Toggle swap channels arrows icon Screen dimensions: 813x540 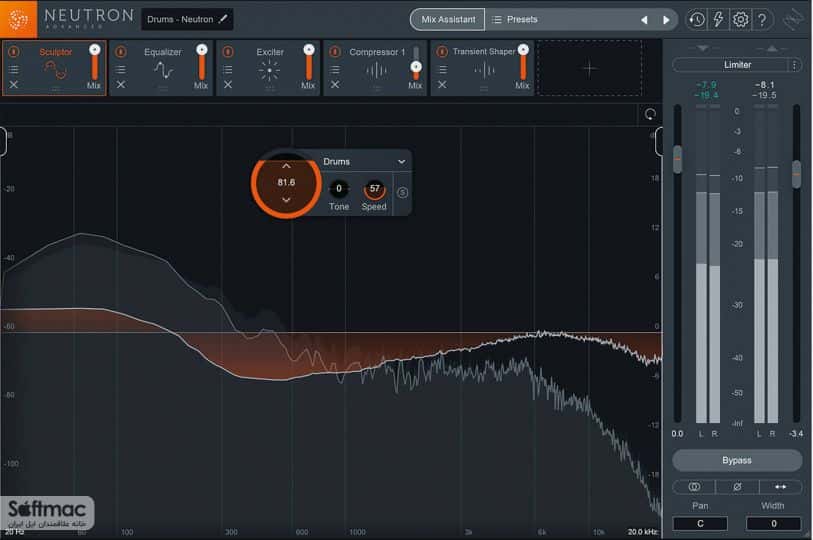click(780, 487)
